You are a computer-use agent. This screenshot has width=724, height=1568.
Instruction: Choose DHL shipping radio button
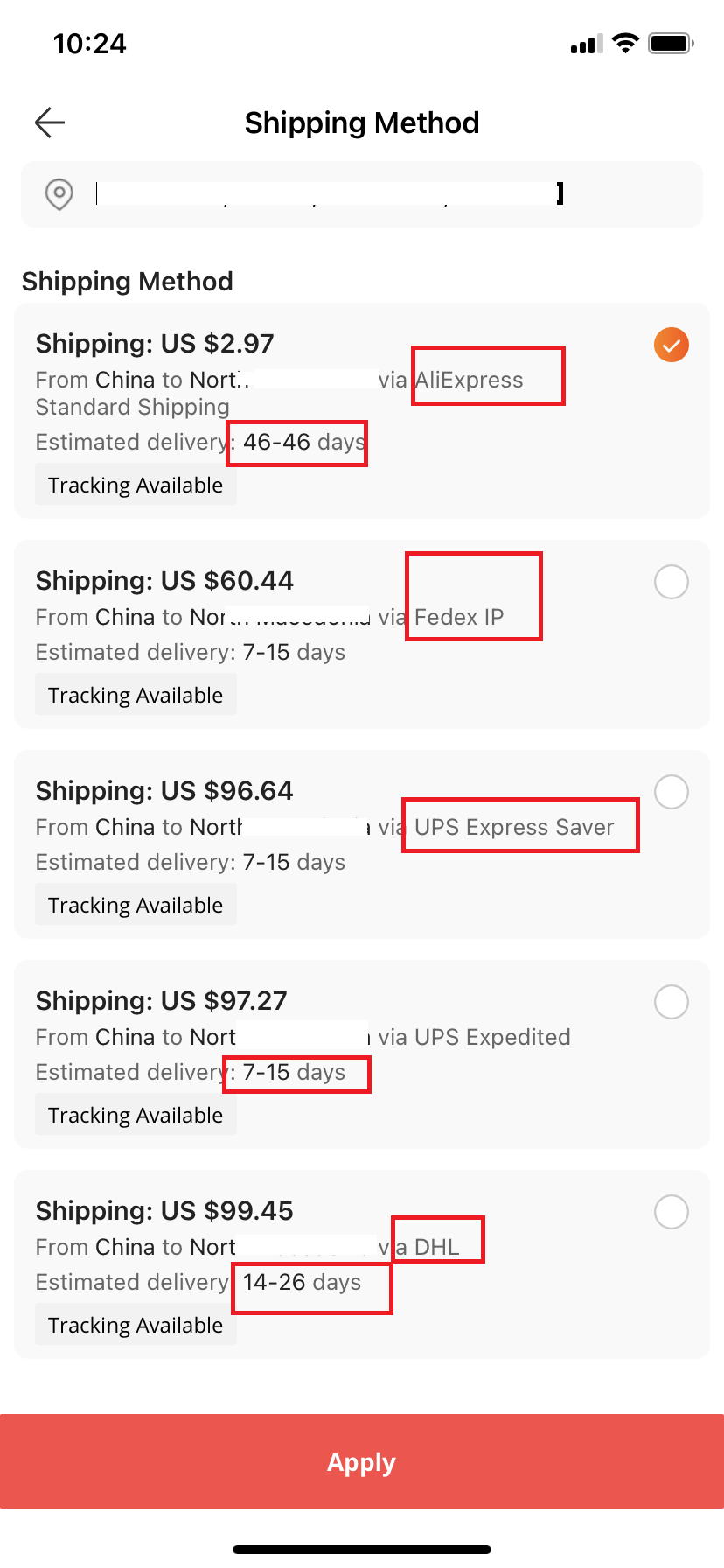coord(672,1212)
